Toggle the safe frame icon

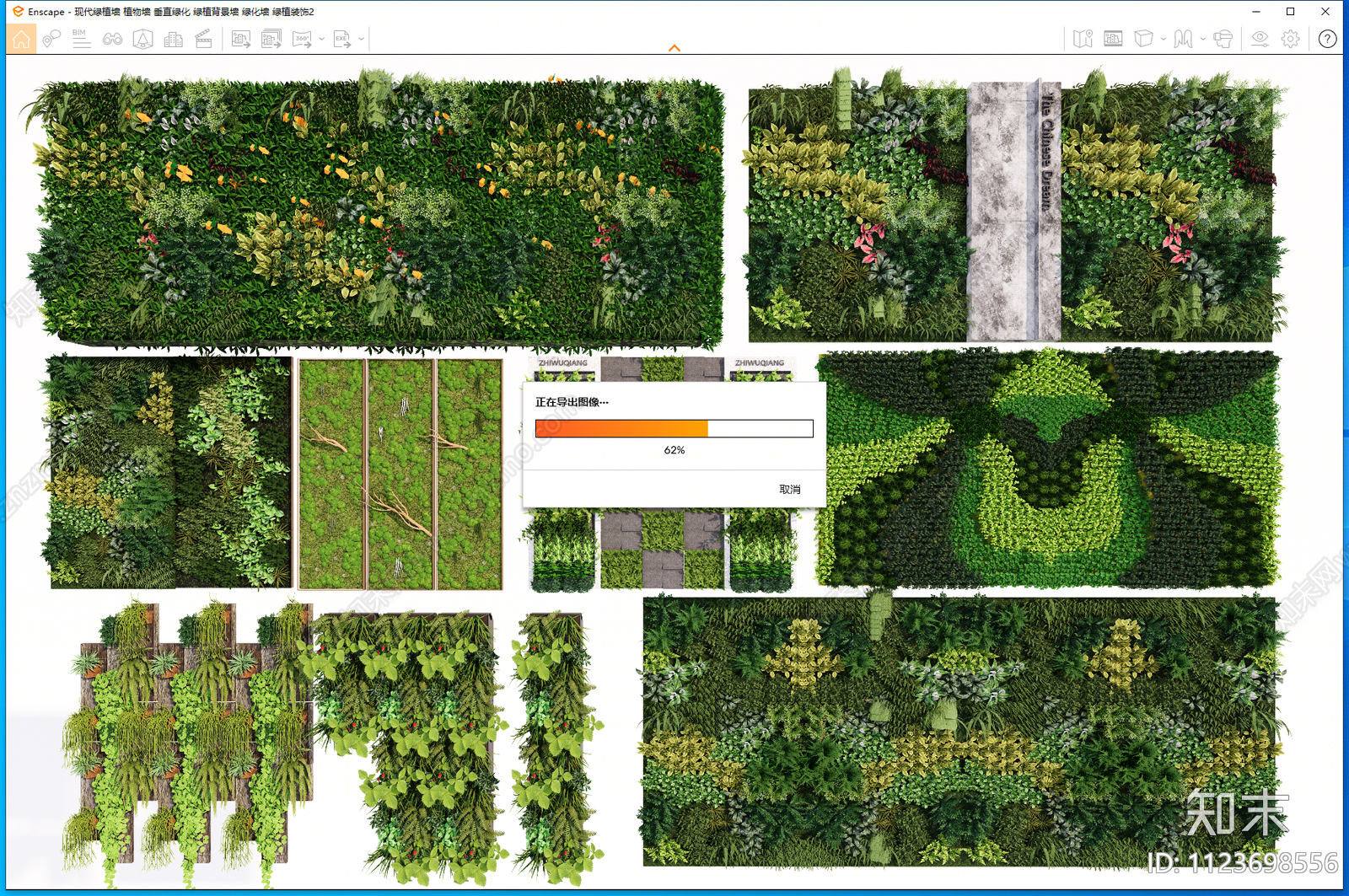tap(142, 39)
